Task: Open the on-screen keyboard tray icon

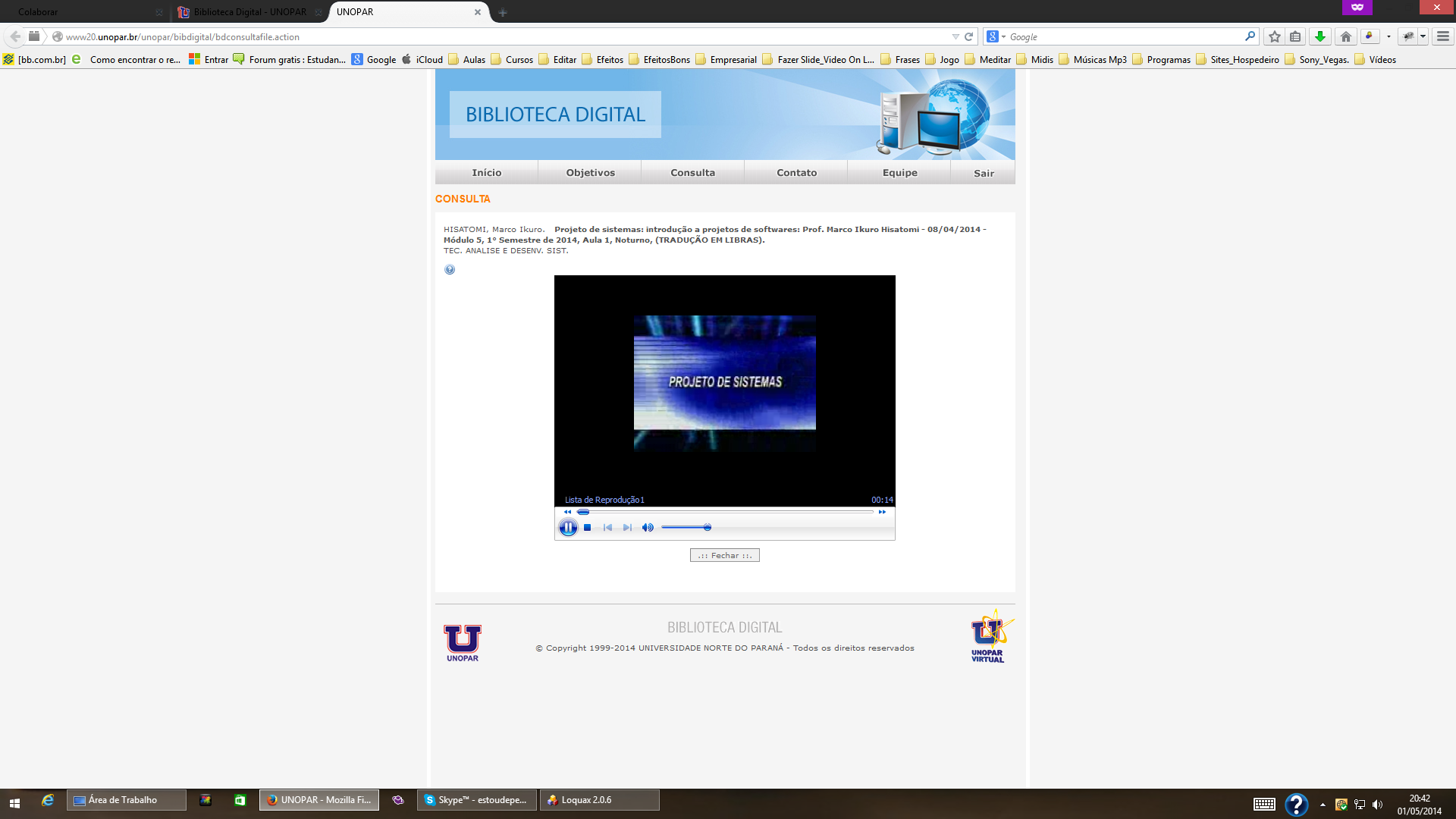Action: point(1264,805)
